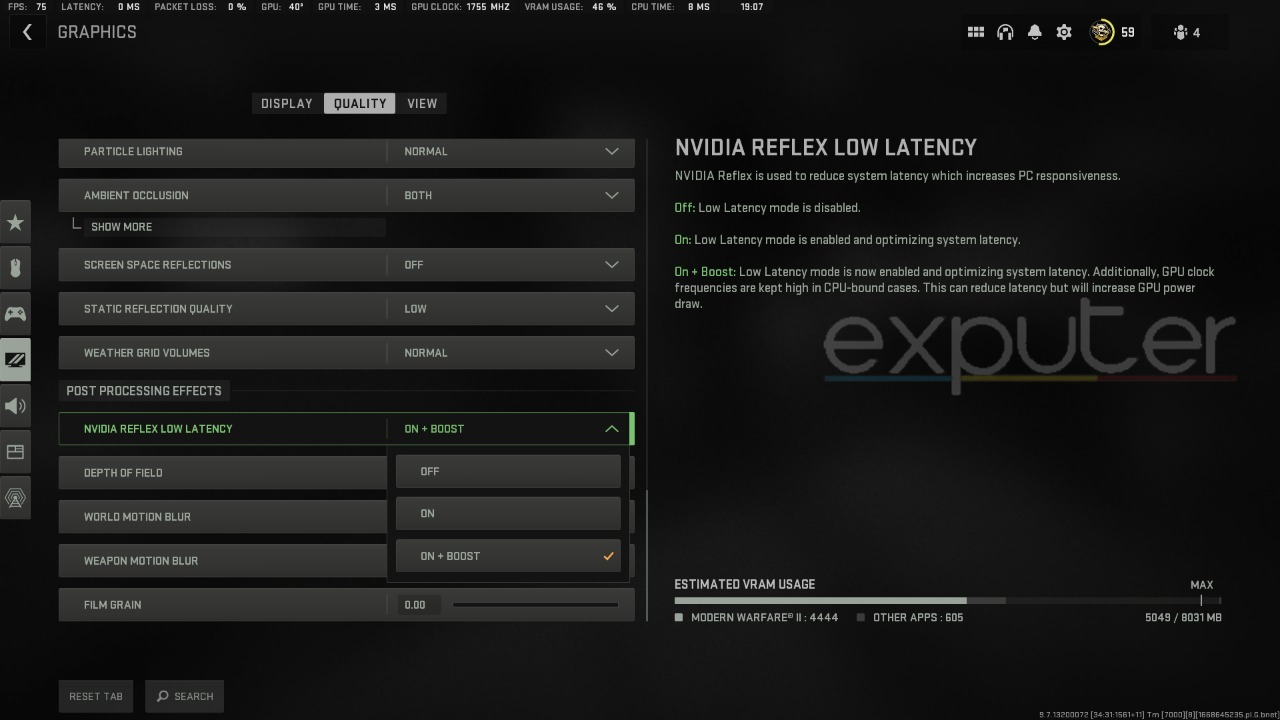Open the notifications bell icon

coord(1035,32)
